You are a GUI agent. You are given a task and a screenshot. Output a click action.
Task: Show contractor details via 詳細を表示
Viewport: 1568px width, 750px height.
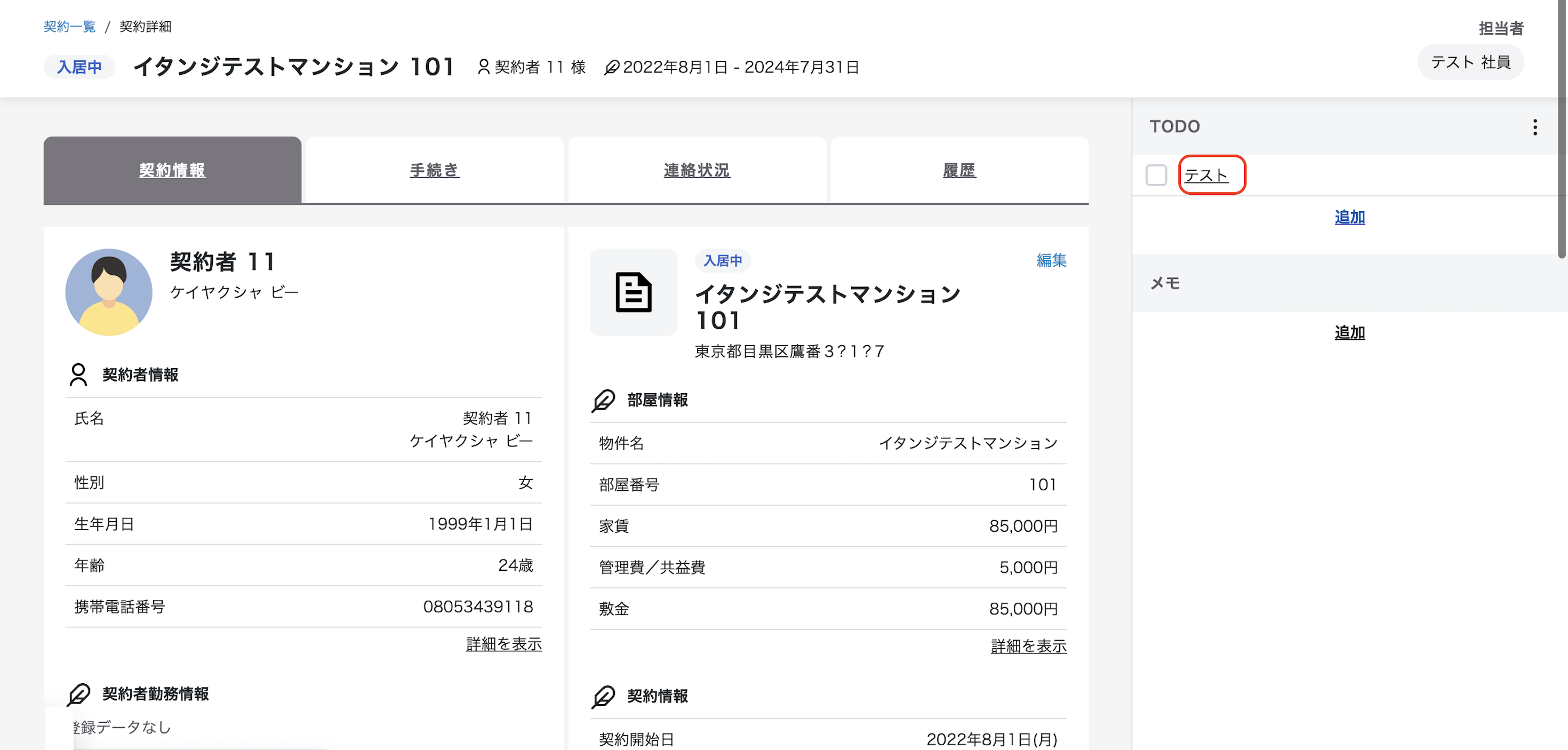(x=504, y=644)
